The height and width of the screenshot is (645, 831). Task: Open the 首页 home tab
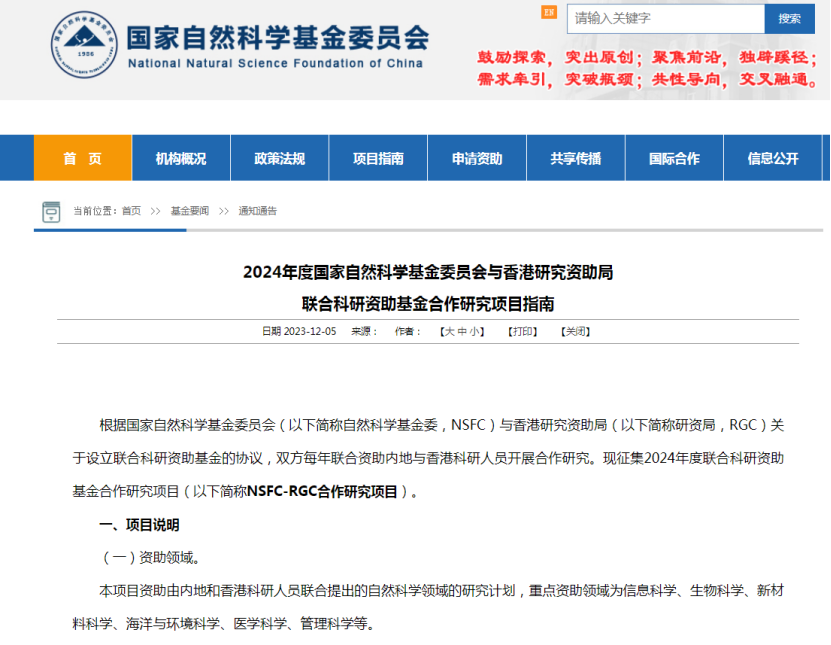82,158
